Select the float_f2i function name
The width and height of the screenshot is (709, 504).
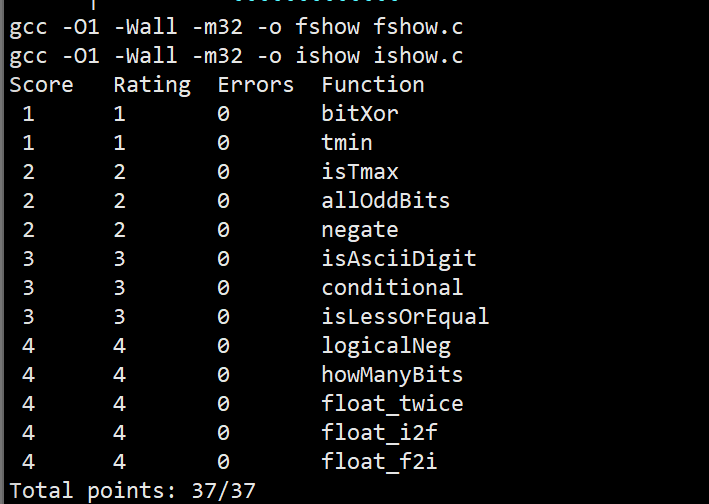point(379,462)
